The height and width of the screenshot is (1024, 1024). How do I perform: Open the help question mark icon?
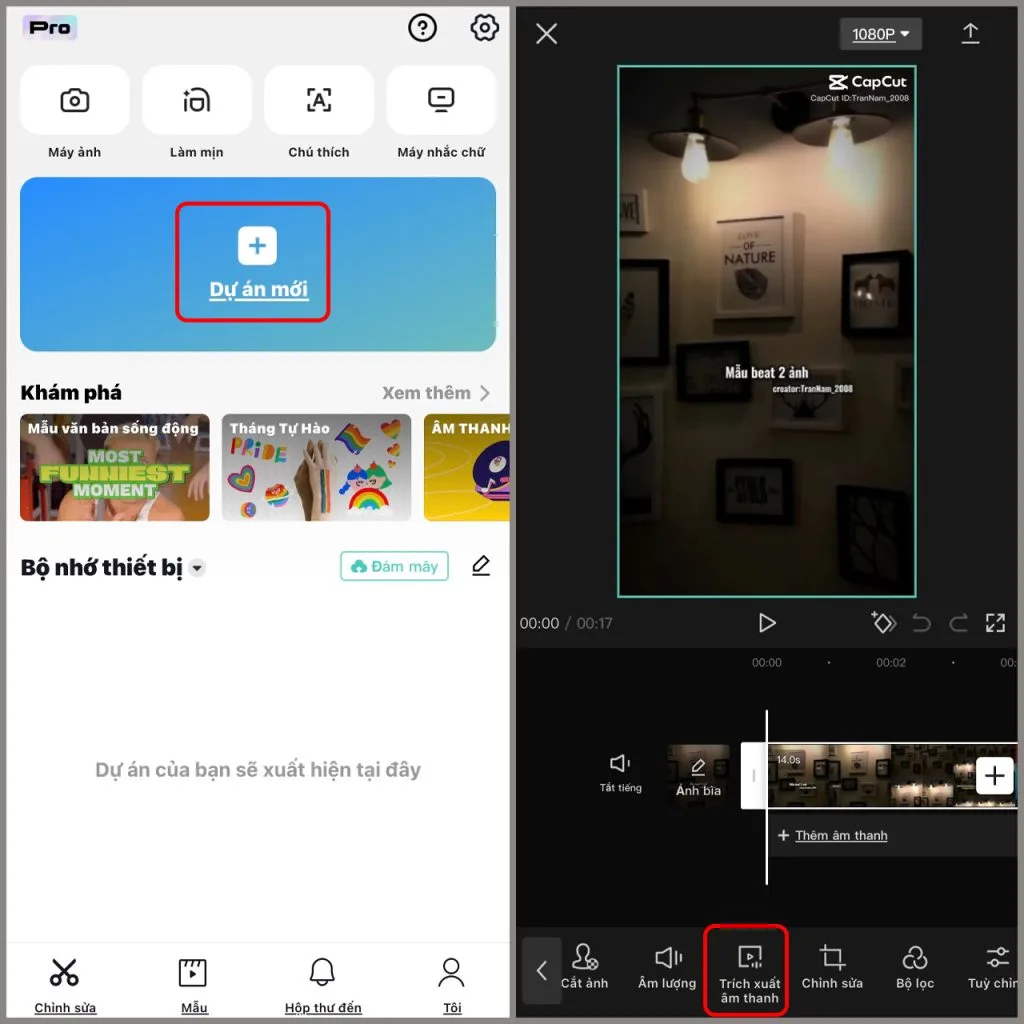click(423, 28)
